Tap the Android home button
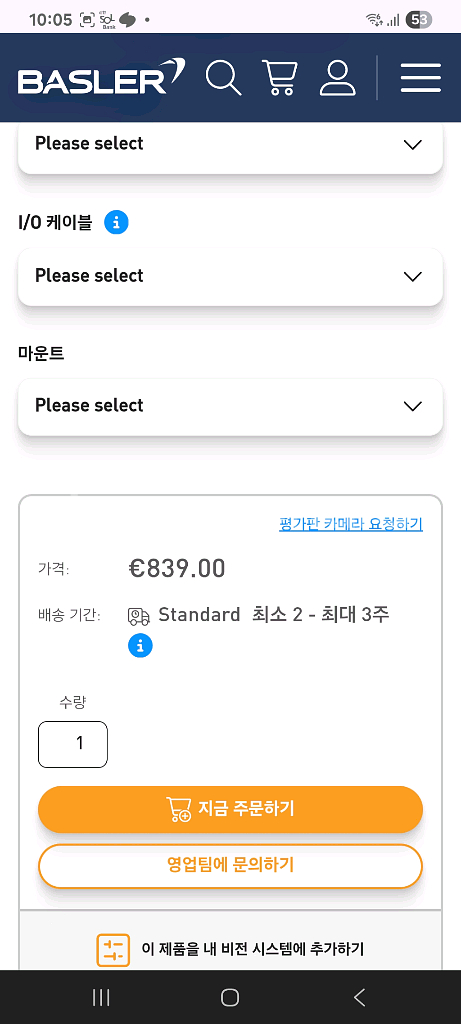 tap(230, 997)
